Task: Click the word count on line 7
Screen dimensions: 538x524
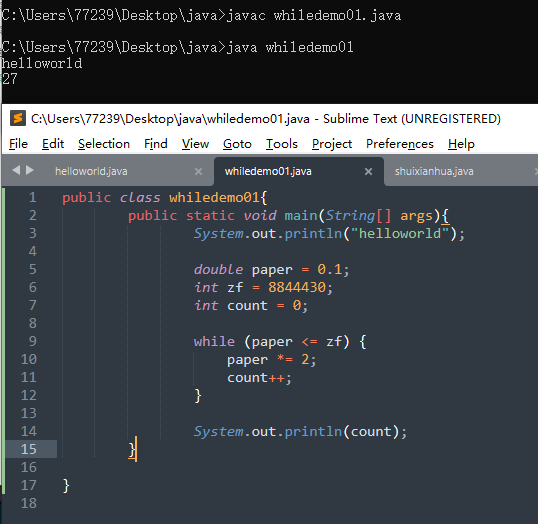Action: point(247,305)
